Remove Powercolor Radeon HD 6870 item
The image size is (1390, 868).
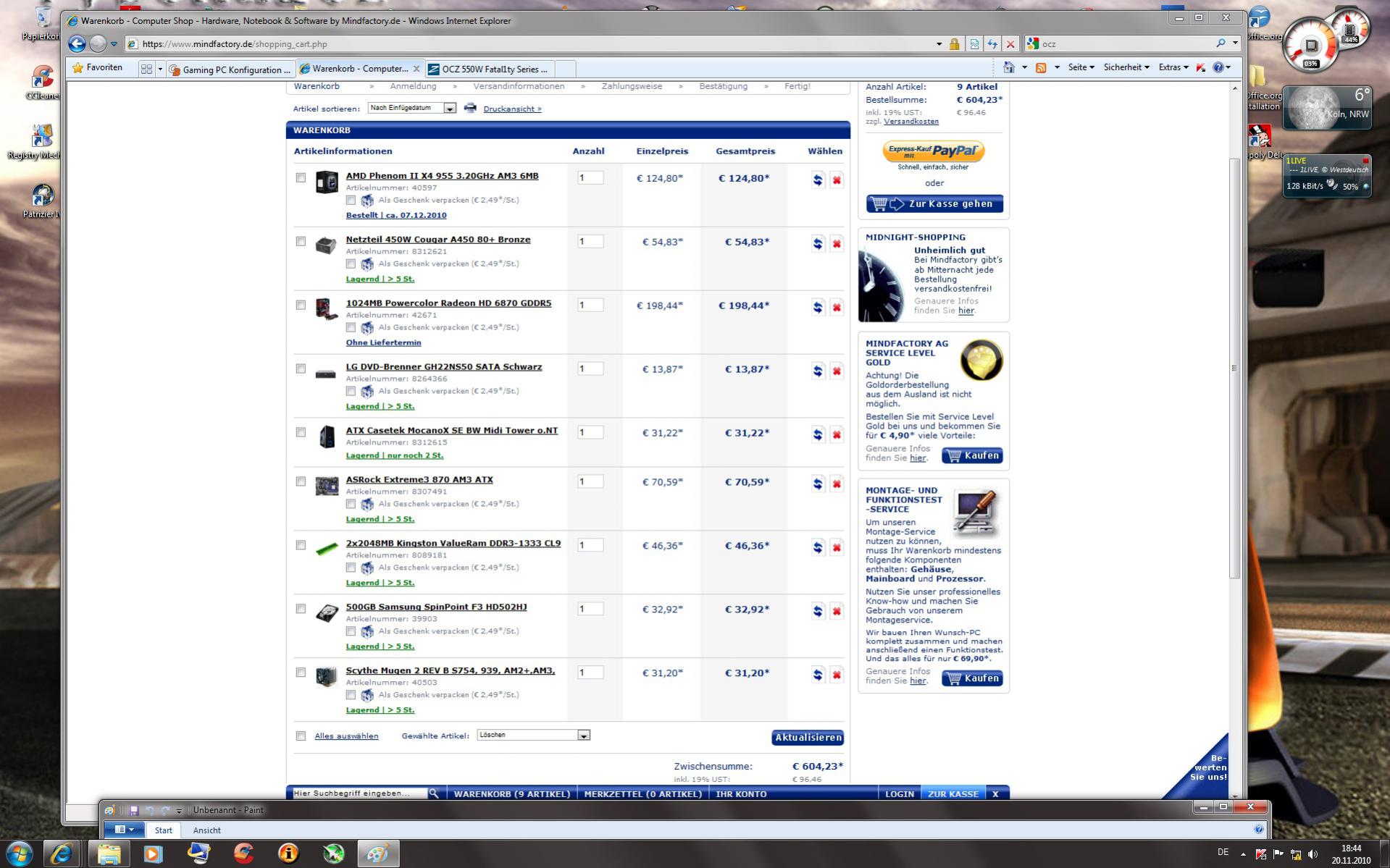(x=837, y=308)
